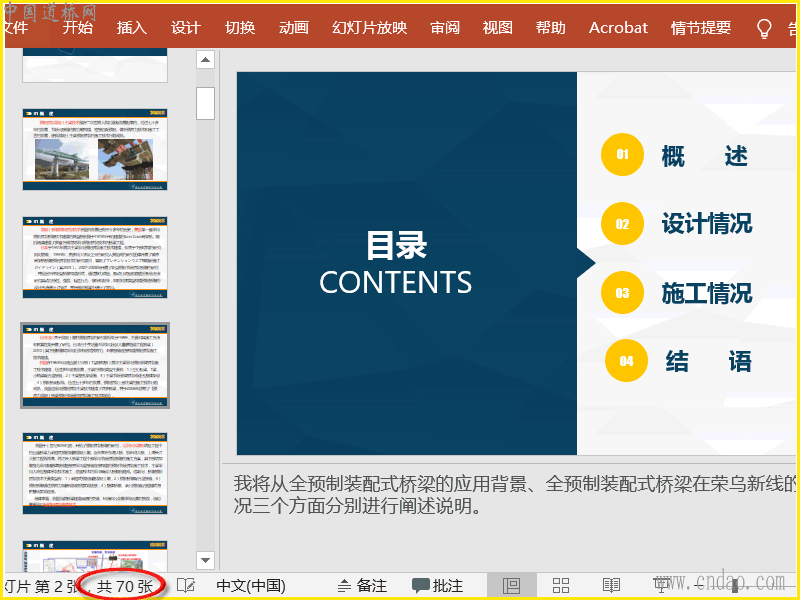The height and width of the screenshot is (600, 800).
Task: Click the Tell Me lightbulb icon
Action: (x=764, y=28)
